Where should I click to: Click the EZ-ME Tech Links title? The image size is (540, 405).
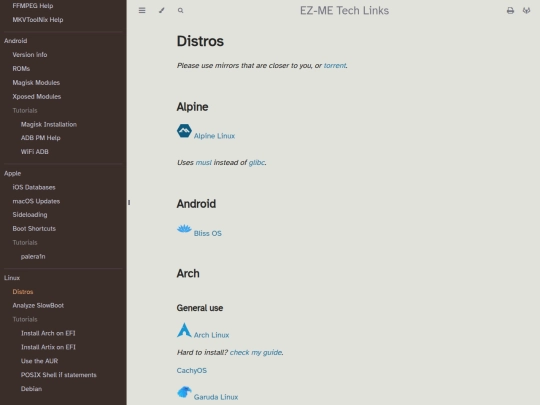point(344,11)
